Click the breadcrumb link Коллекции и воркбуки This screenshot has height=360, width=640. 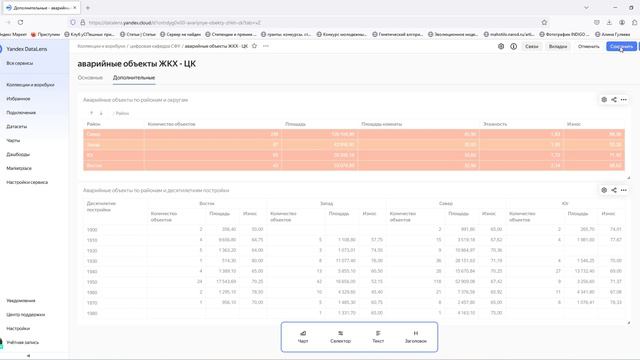(101, 47)
